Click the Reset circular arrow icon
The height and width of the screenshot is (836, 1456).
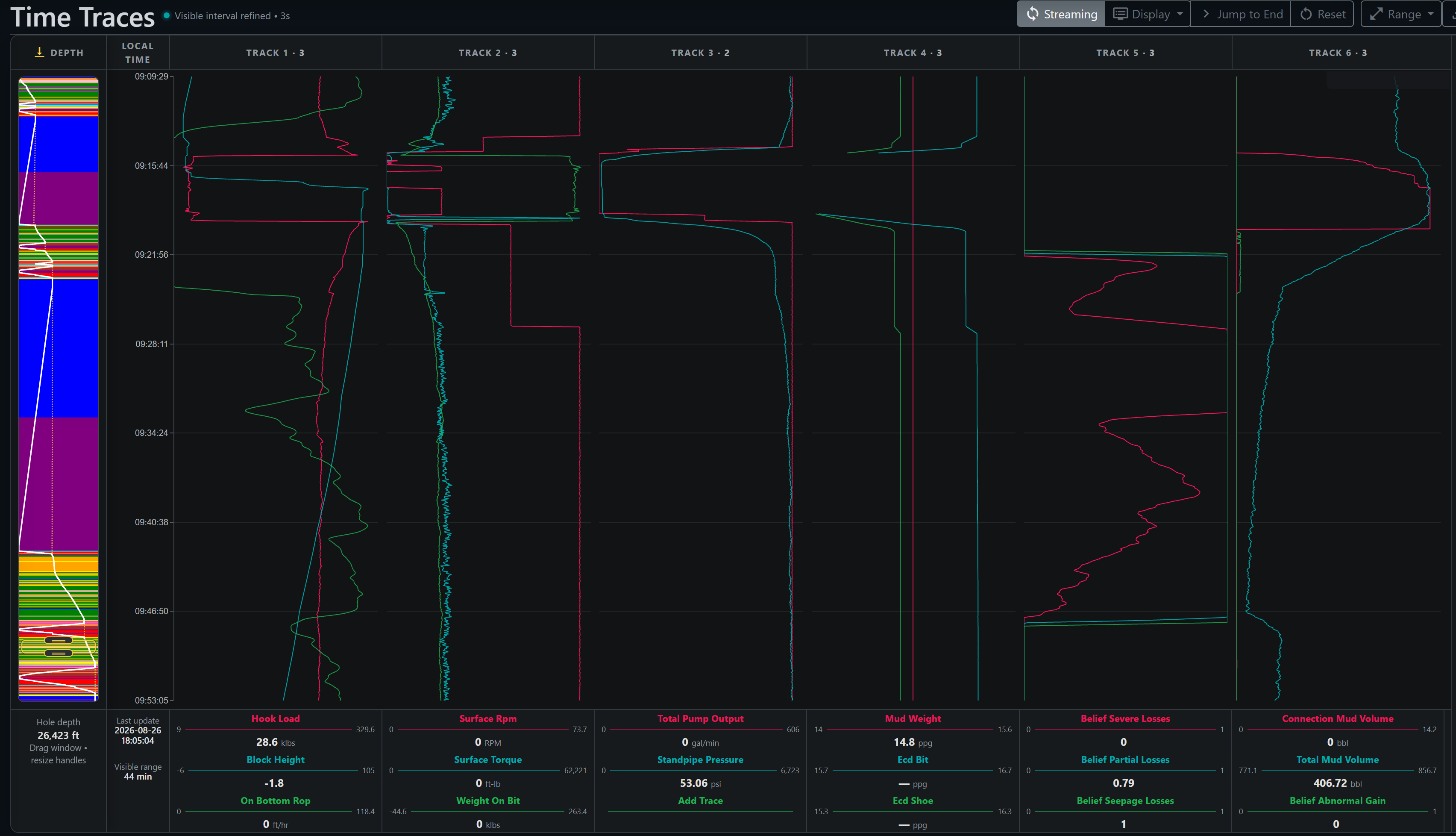(1306, 15)
